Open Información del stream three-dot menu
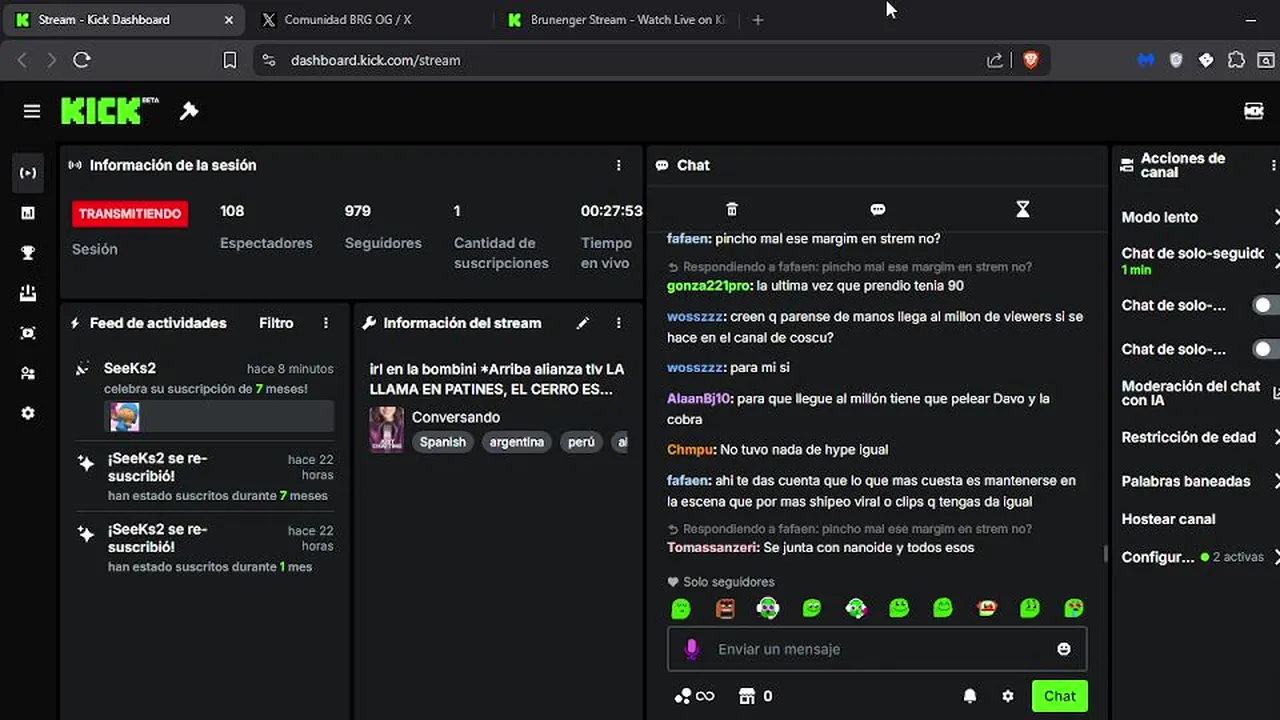 click(x=618, y=323)
